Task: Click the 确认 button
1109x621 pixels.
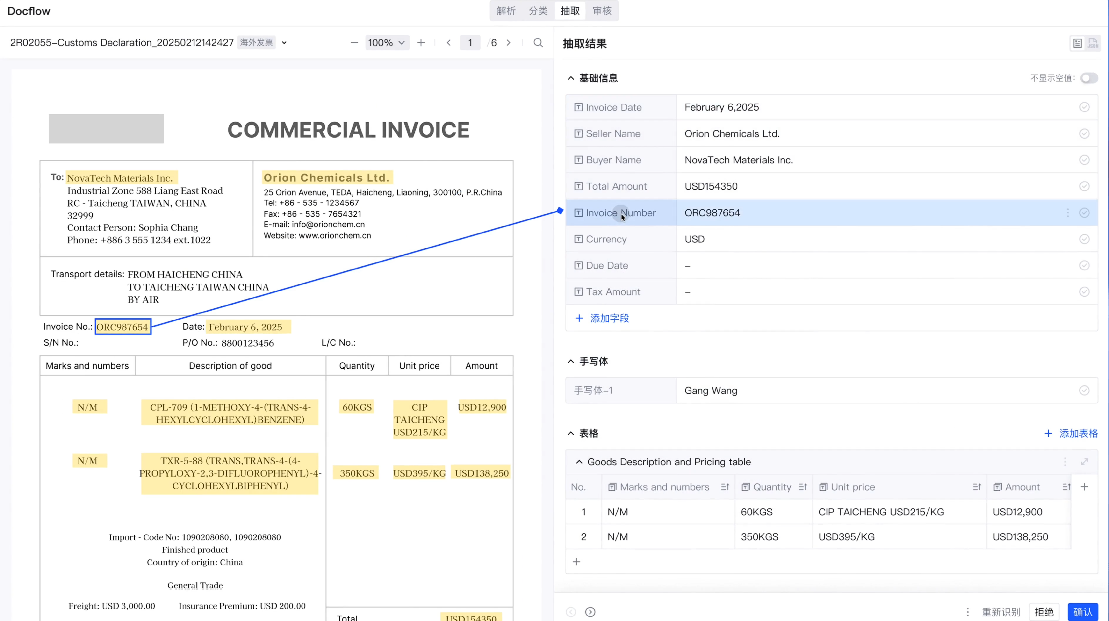Action: pos(1082,612)
